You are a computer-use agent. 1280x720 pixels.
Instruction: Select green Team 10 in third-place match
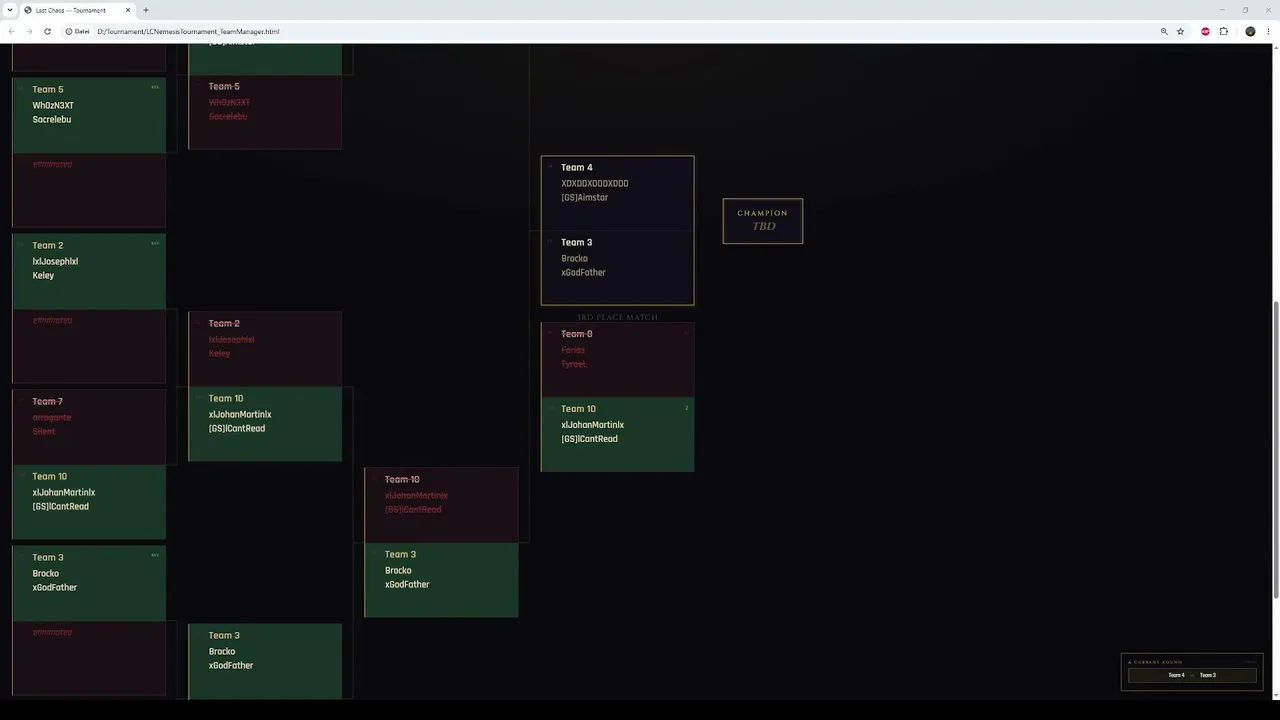[617, 434]
